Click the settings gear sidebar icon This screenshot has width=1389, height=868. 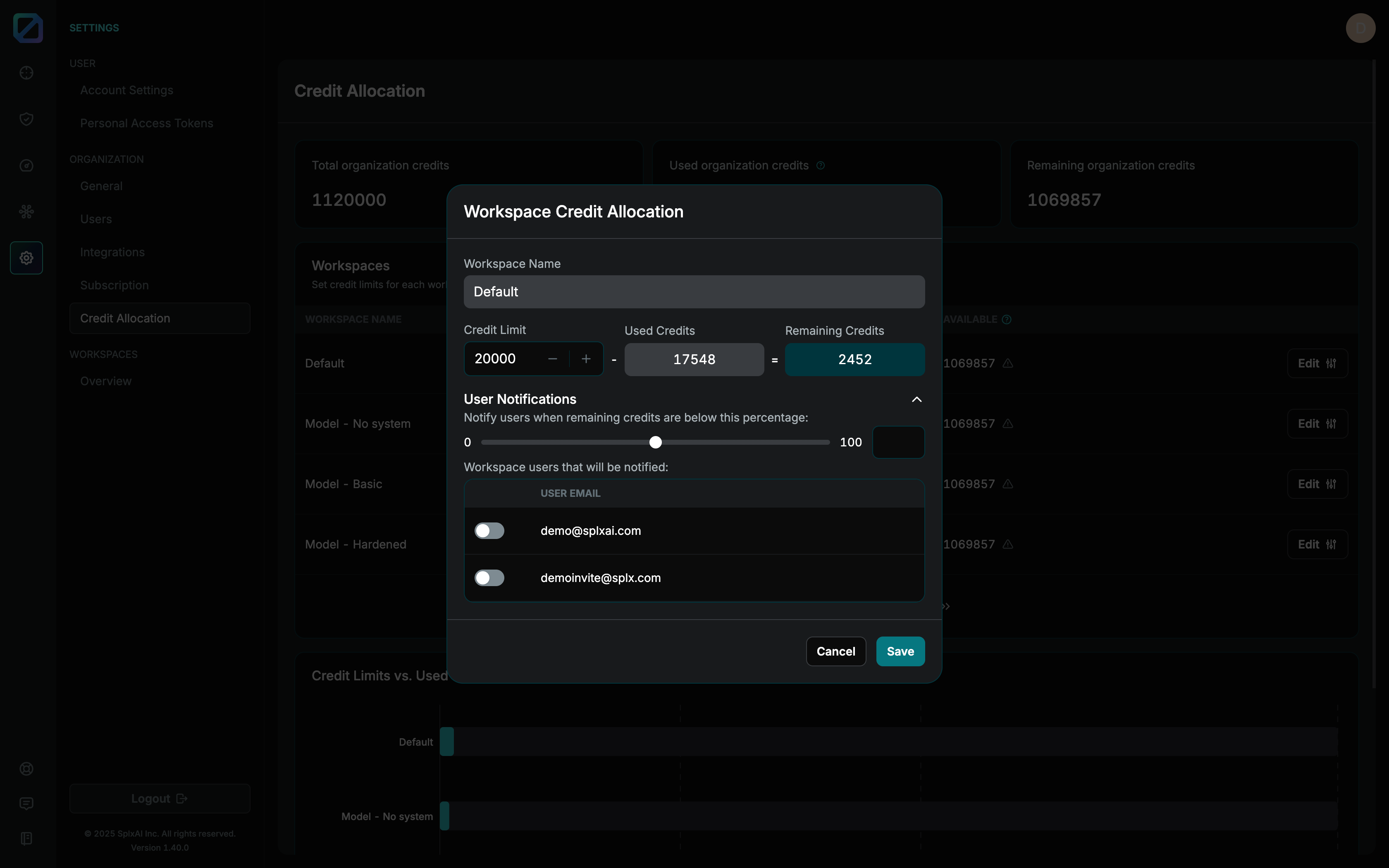26,258
